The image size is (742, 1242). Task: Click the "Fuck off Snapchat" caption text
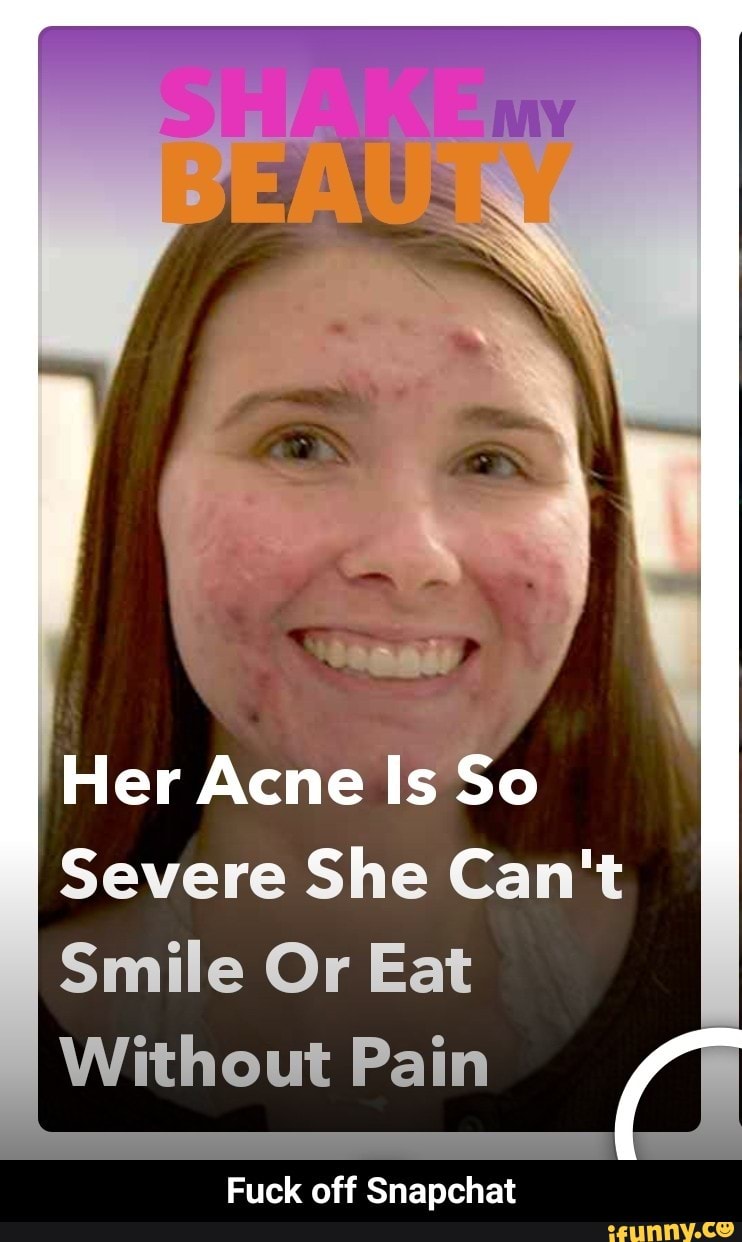pos(371,1192)
